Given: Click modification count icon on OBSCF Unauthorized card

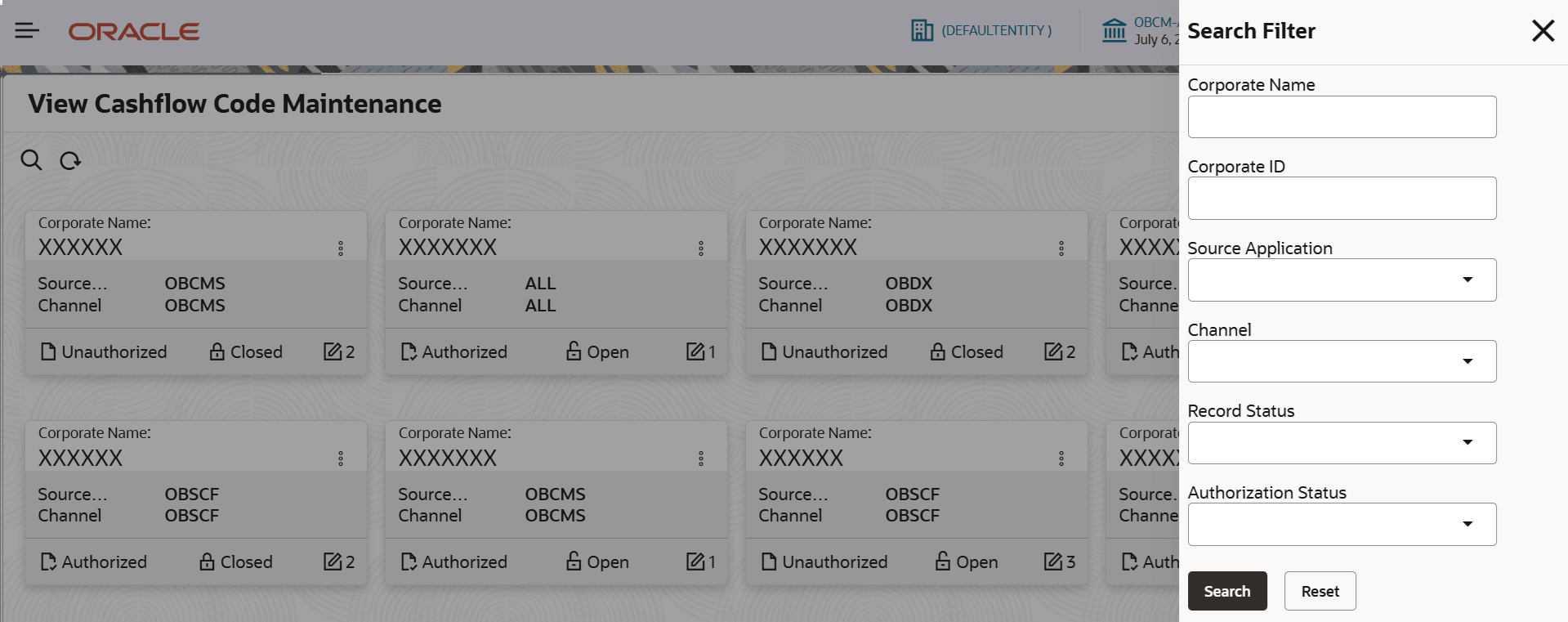Looking at the screenshot, I should 1053,562.
